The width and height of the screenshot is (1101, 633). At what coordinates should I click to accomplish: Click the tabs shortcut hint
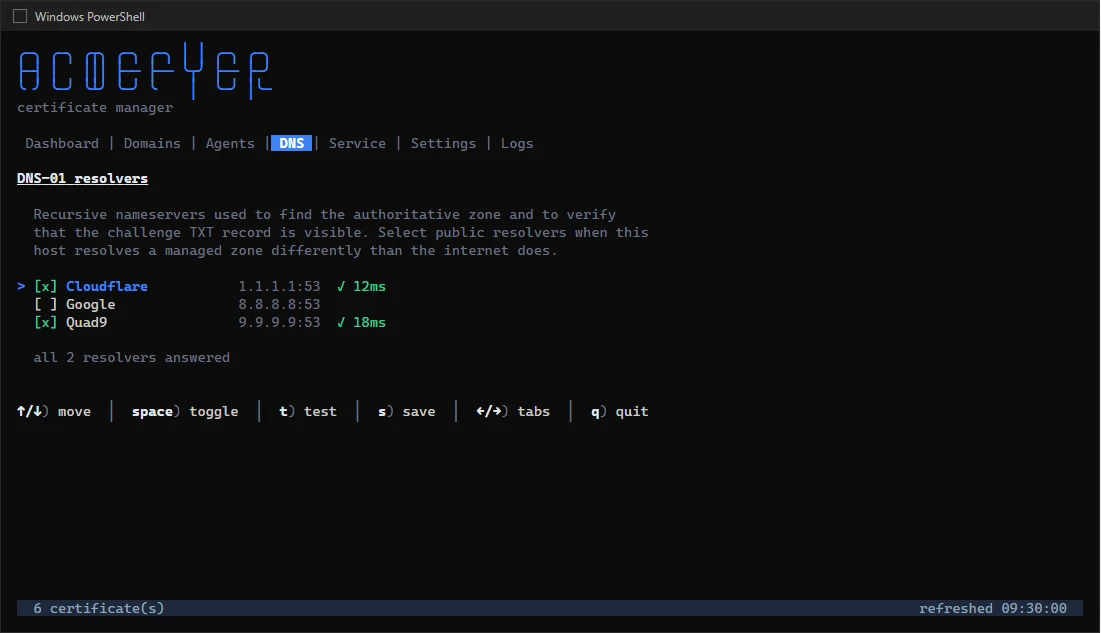click(x=513, y=412)
